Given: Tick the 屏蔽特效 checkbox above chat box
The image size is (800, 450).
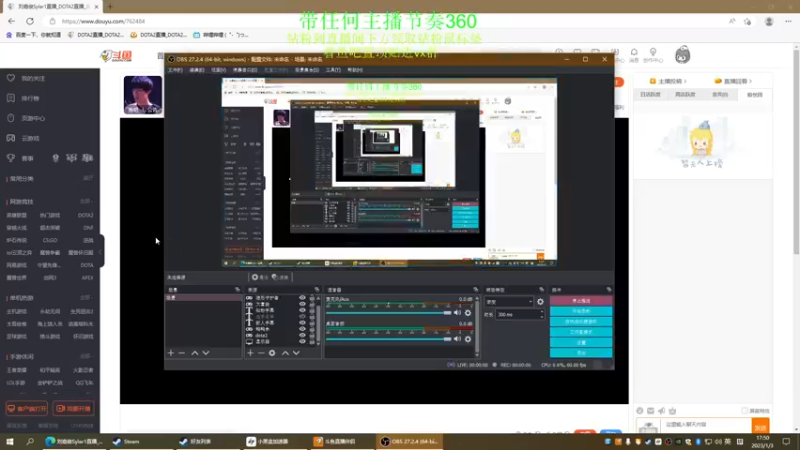Looking at the screenshot, I should click(x=744, y=411).
